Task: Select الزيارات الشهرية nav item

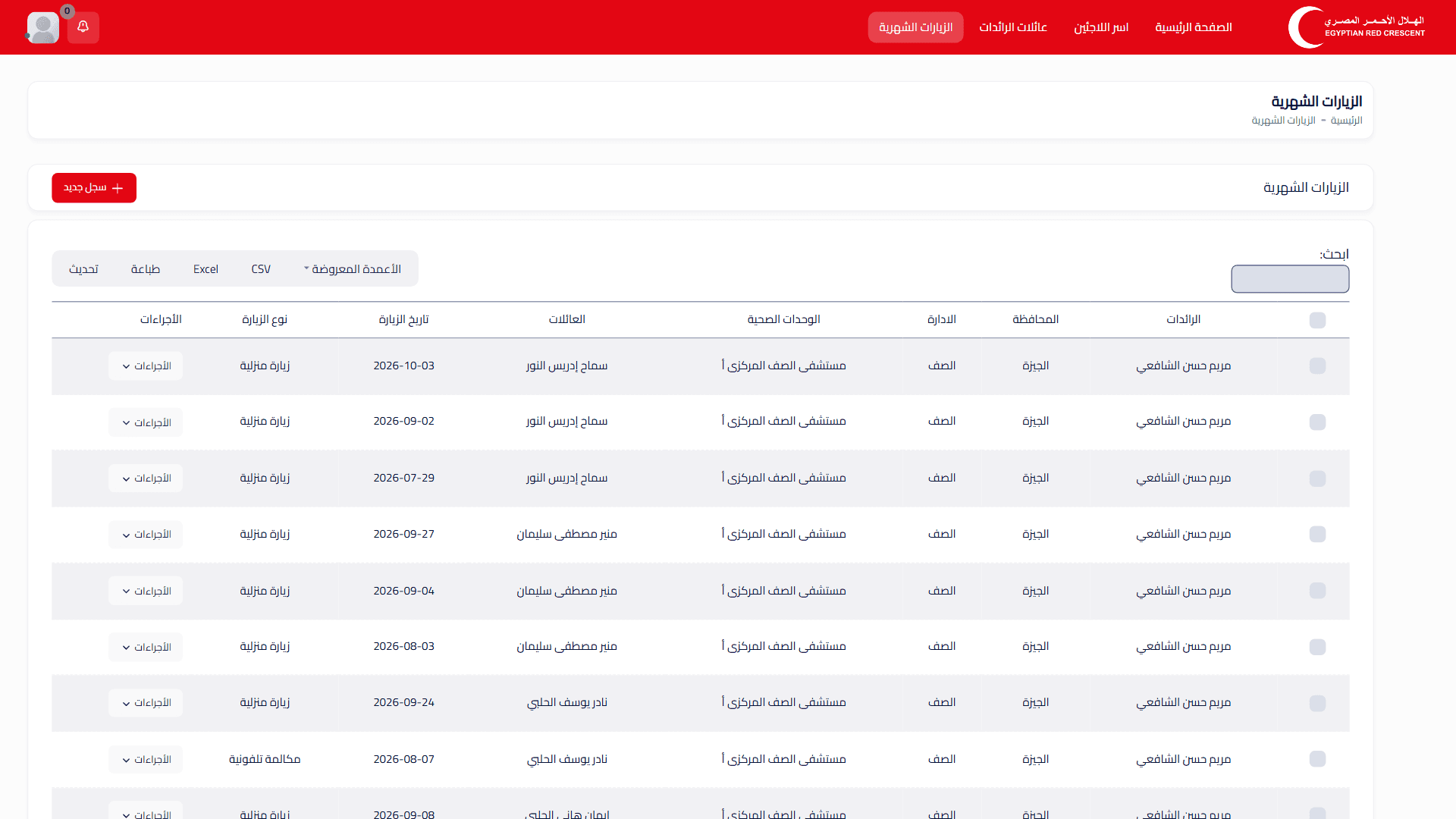Action: click(x=915, y=27)
